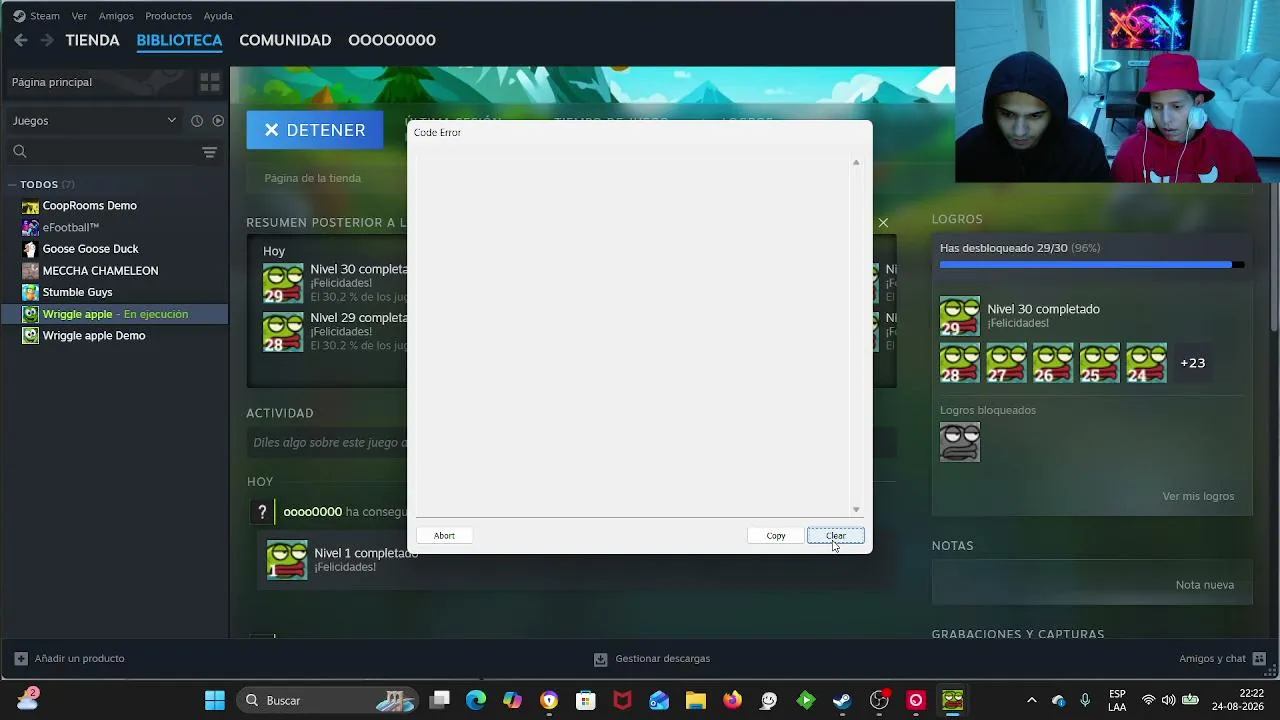Click the add product plus icon
This screenshot has height=720, width=1280.
pyautogui.click(x=21, y=659)
